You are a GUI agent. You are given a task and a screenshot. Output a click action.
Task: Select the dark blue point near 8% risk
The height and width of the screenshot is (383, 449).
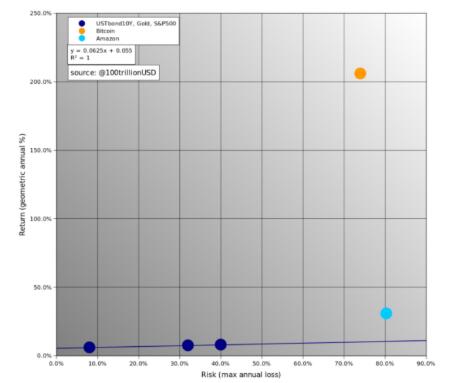tap(89, 347)
